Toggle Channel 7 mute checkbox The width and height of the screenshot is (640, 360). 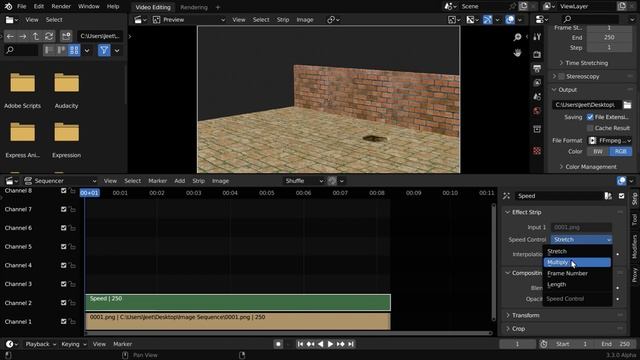[64, 209]
